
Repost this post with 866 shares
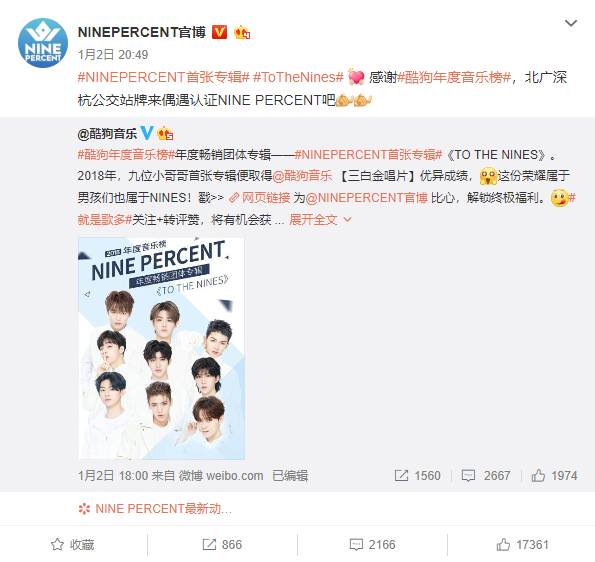tap(222, 545)
